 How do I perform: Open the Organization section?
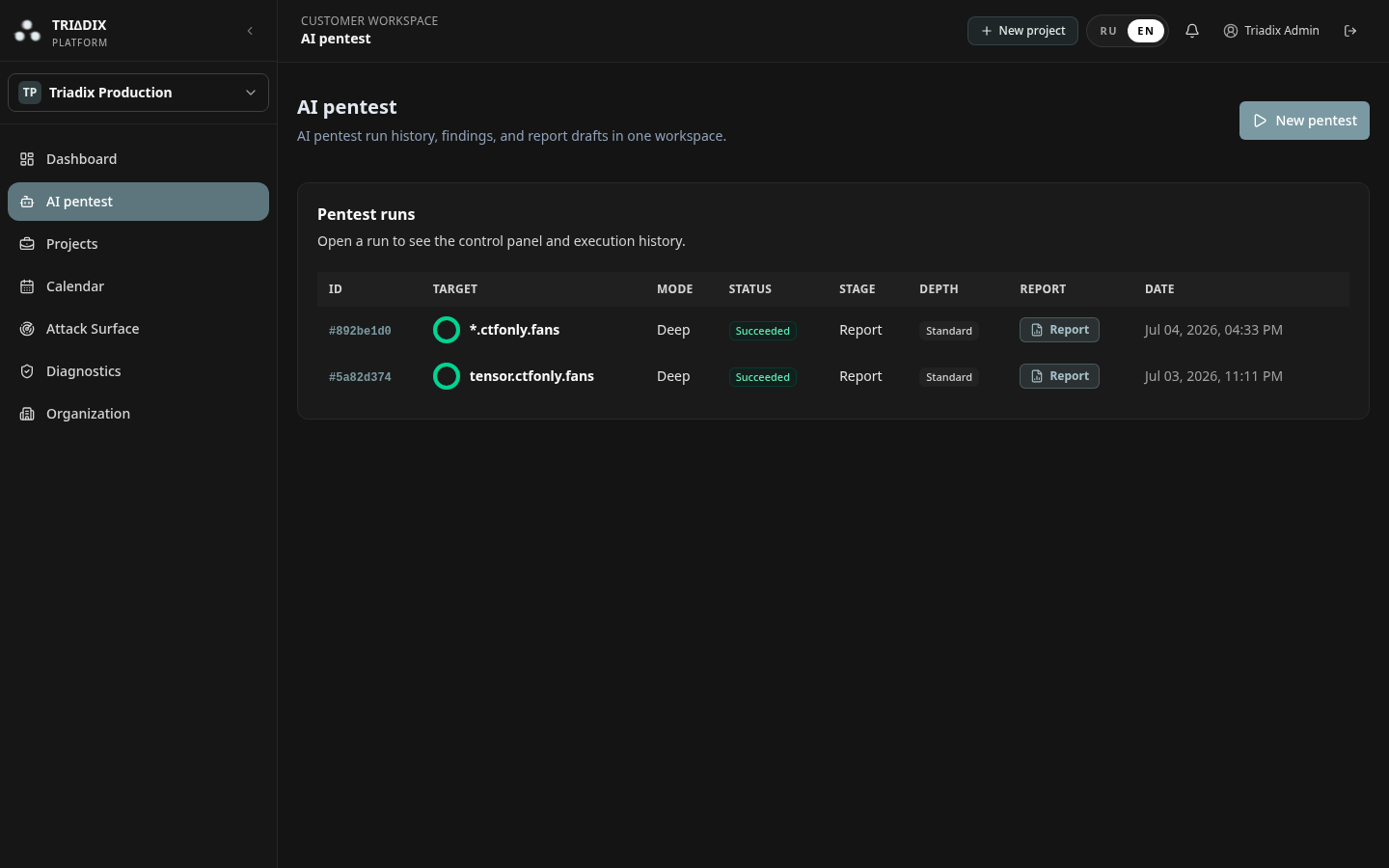[138, 414]
